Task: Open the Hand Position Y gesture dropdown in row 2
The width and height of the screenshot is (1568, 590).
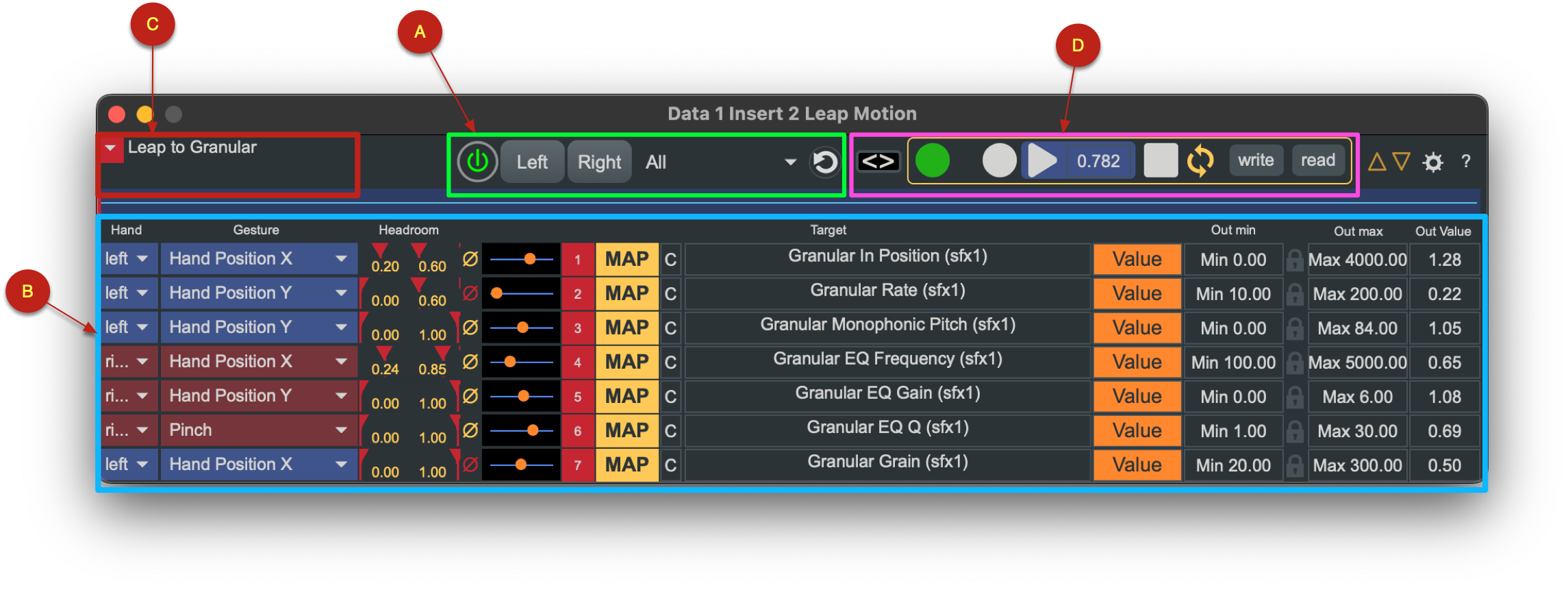Action: [x=259, y=293]
